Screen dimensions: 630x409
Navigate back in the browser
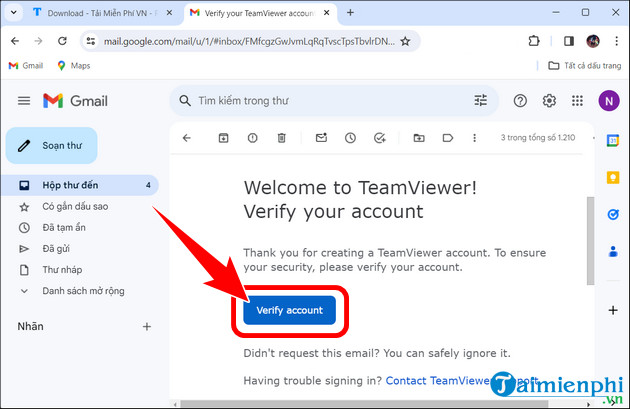coord(15,41)
